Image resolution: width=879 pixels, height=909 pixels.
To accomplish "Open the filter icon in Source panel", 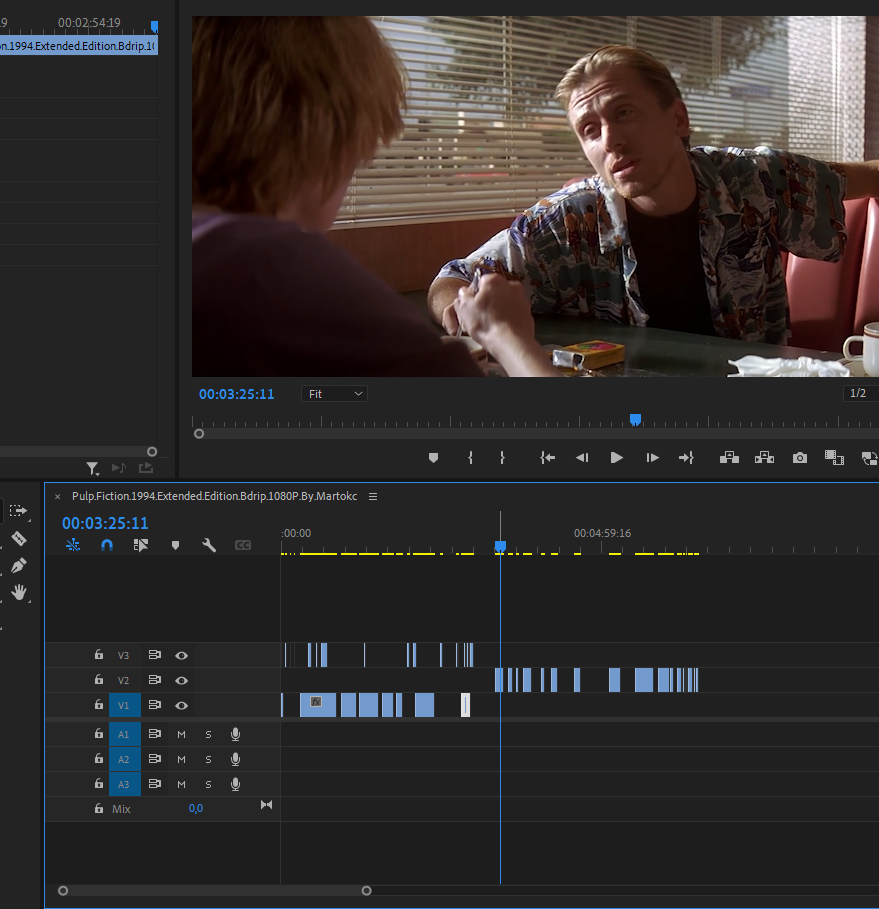I will tap(92, 468).
